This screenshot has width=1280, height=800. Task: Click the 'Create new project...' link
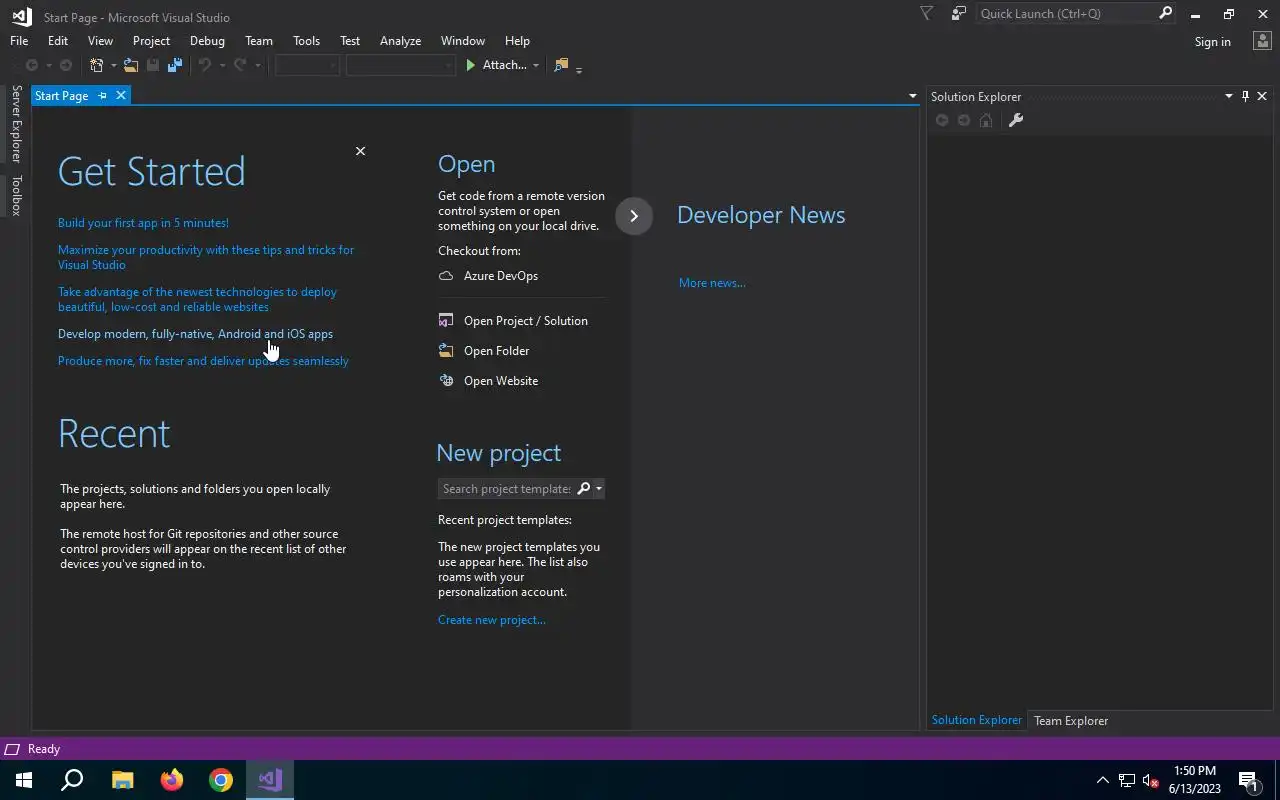491,620
